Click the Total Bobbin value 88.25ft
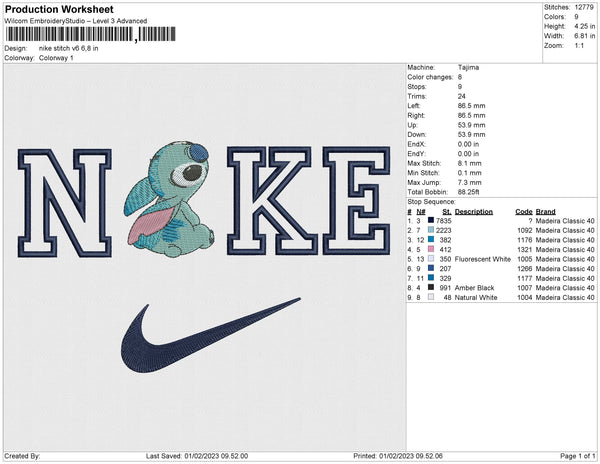 click(x=468, y=192)
